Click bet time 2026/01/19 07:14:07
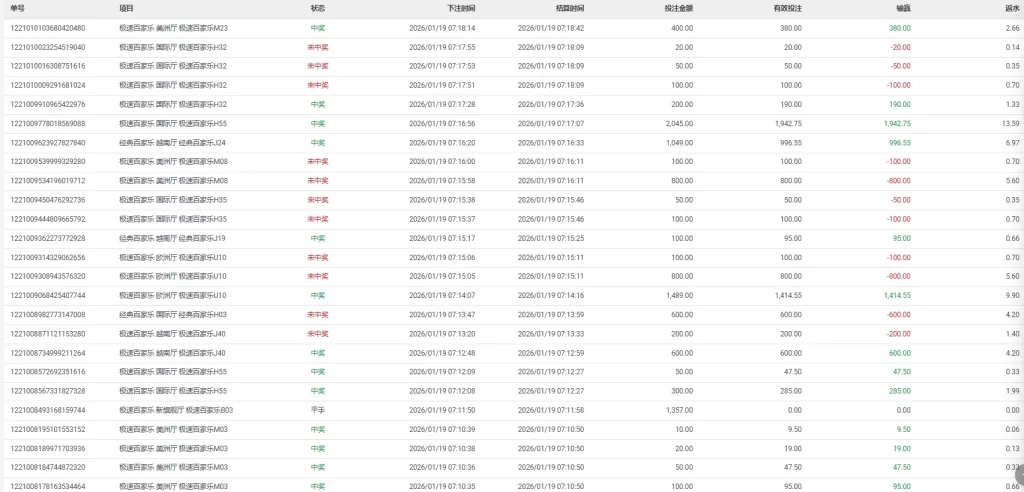 click(x=442, y=296)
